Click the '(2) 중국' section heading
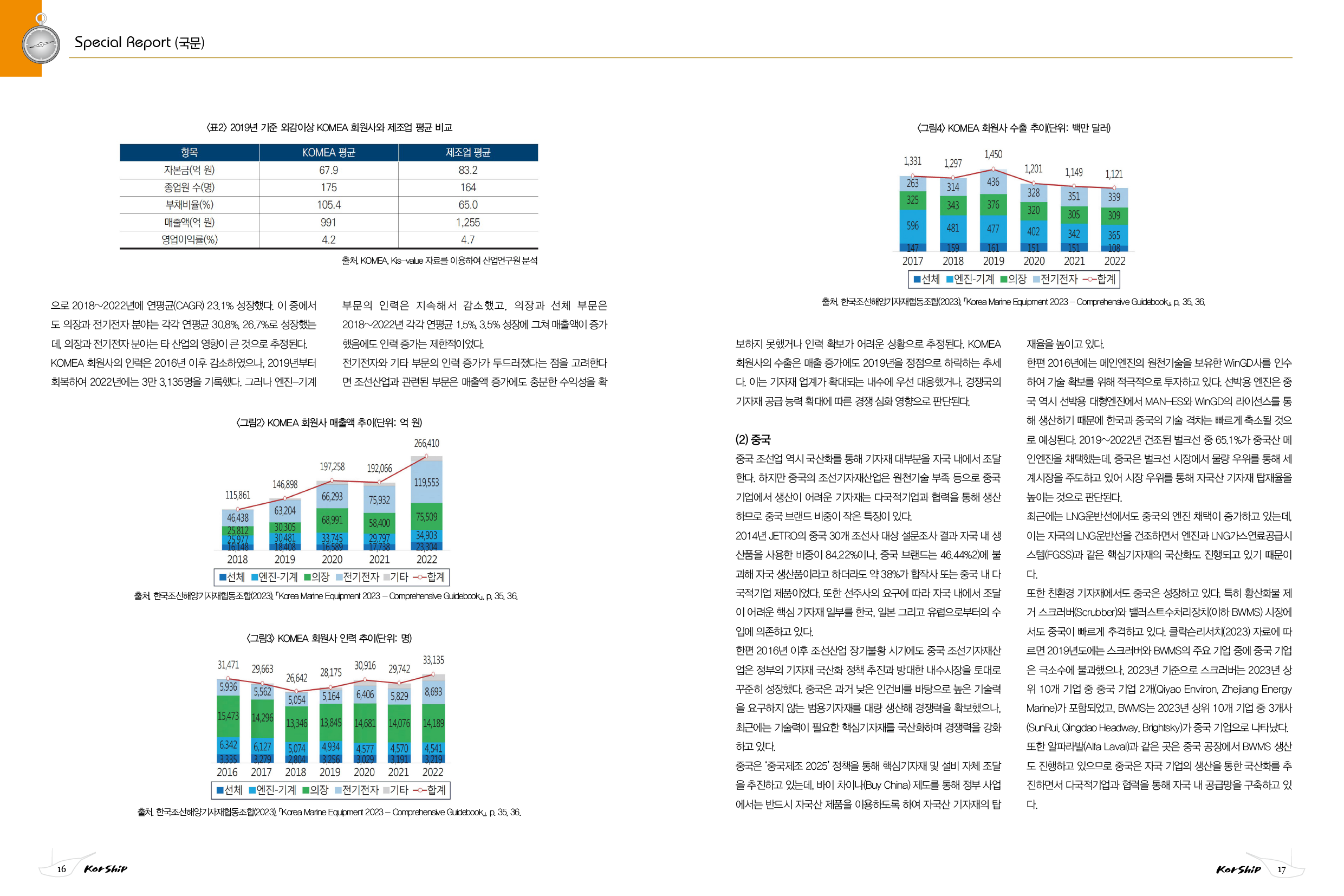This screenshot has width=1344, height=896. coord(752,439)
